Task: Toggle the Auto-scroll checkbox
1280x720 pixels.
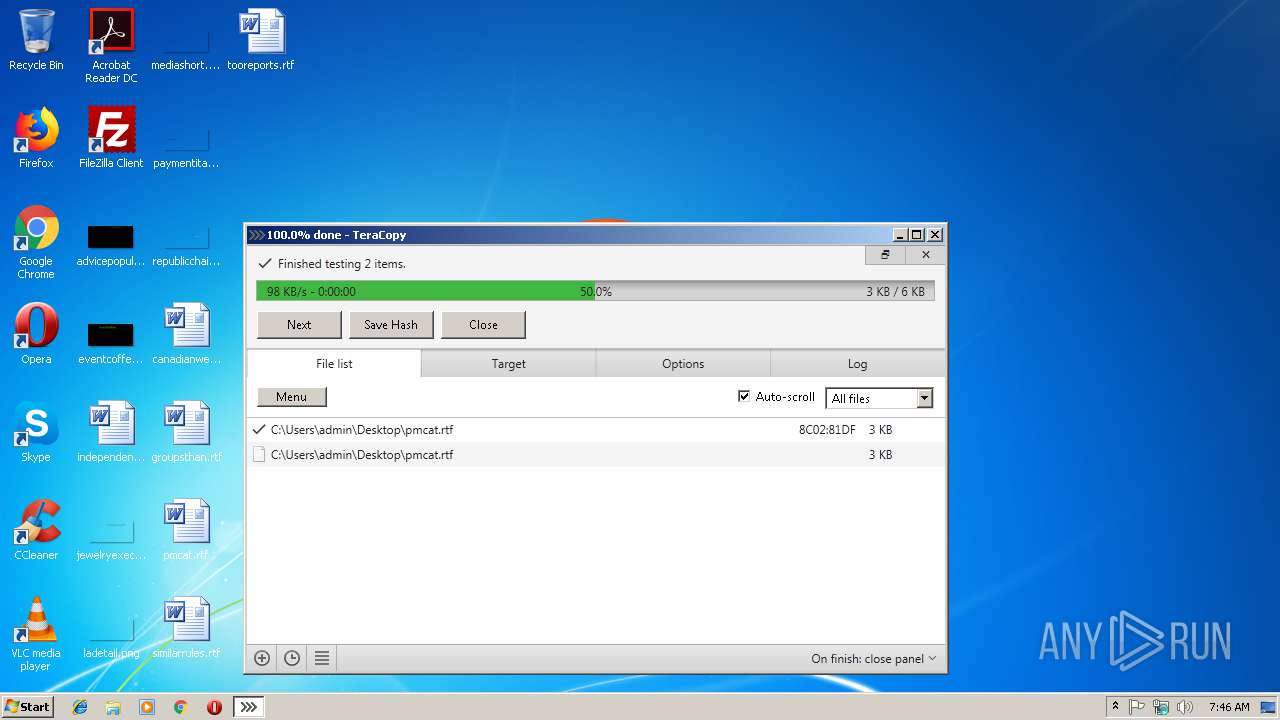Action: pos(744,396)
